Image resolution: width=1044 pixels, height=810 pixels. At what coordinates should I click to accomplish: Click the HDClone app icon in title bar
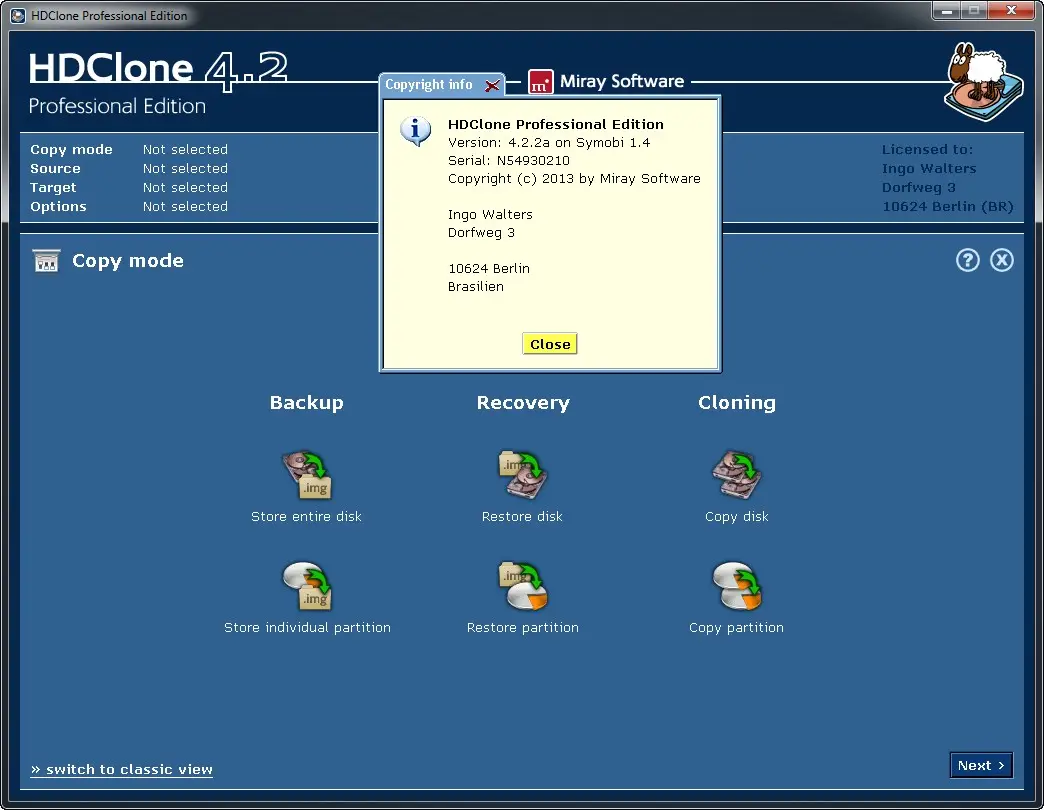18,15
